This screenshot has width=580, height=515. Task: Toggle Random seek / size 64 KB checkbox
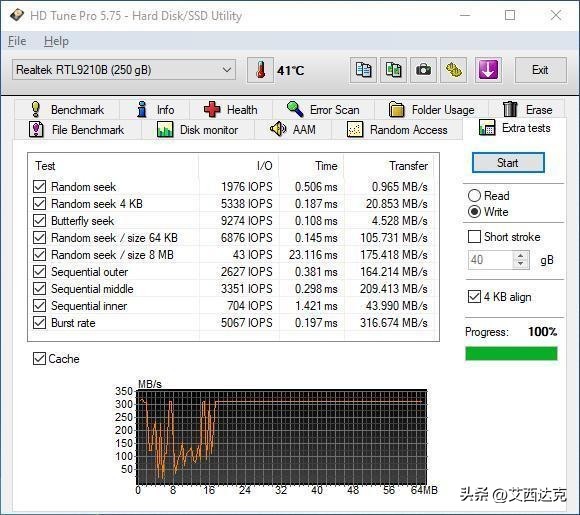(40, 238)
